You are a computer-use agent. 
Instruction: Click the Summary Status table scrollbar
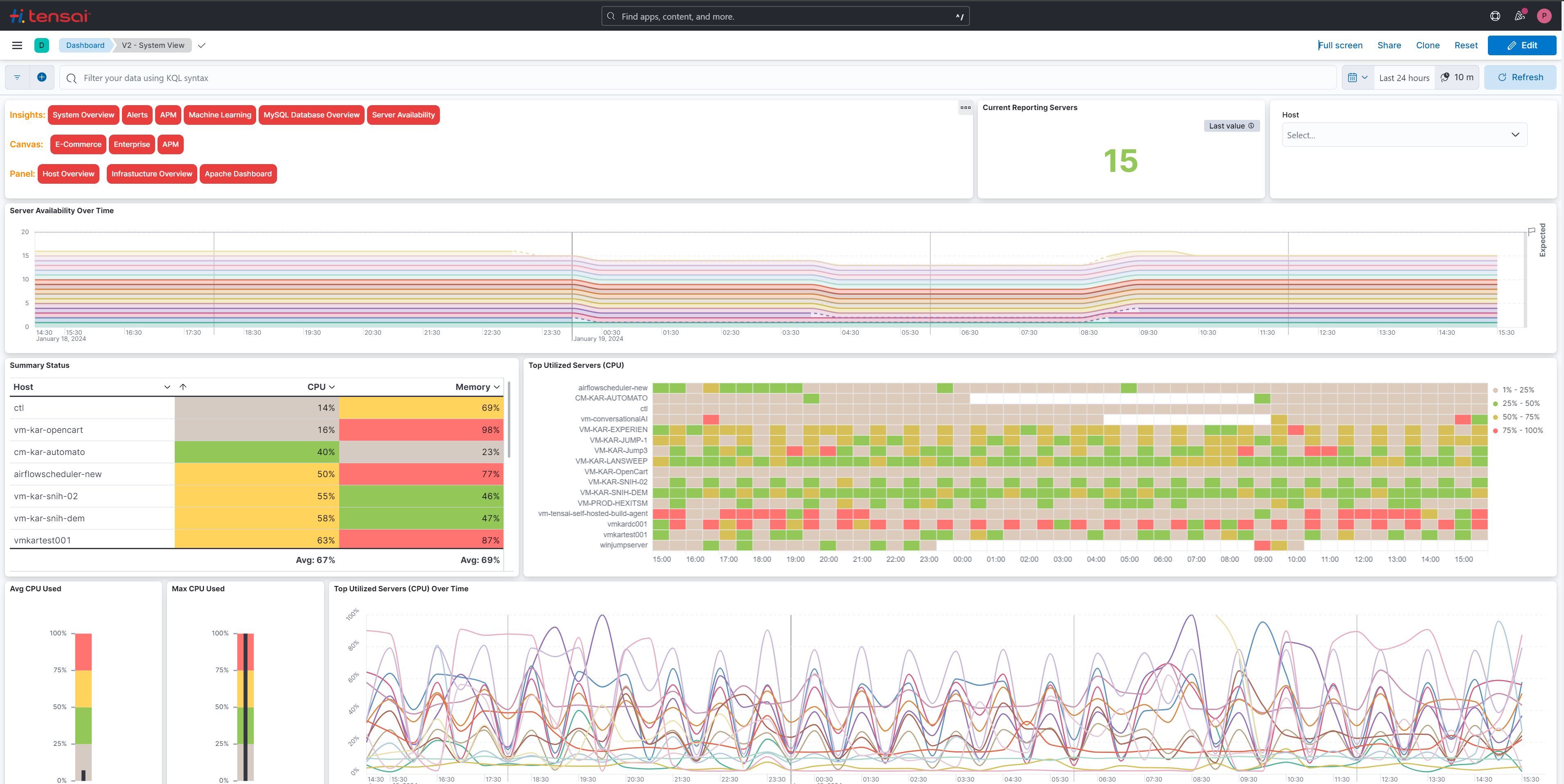[x=509, y=420]
